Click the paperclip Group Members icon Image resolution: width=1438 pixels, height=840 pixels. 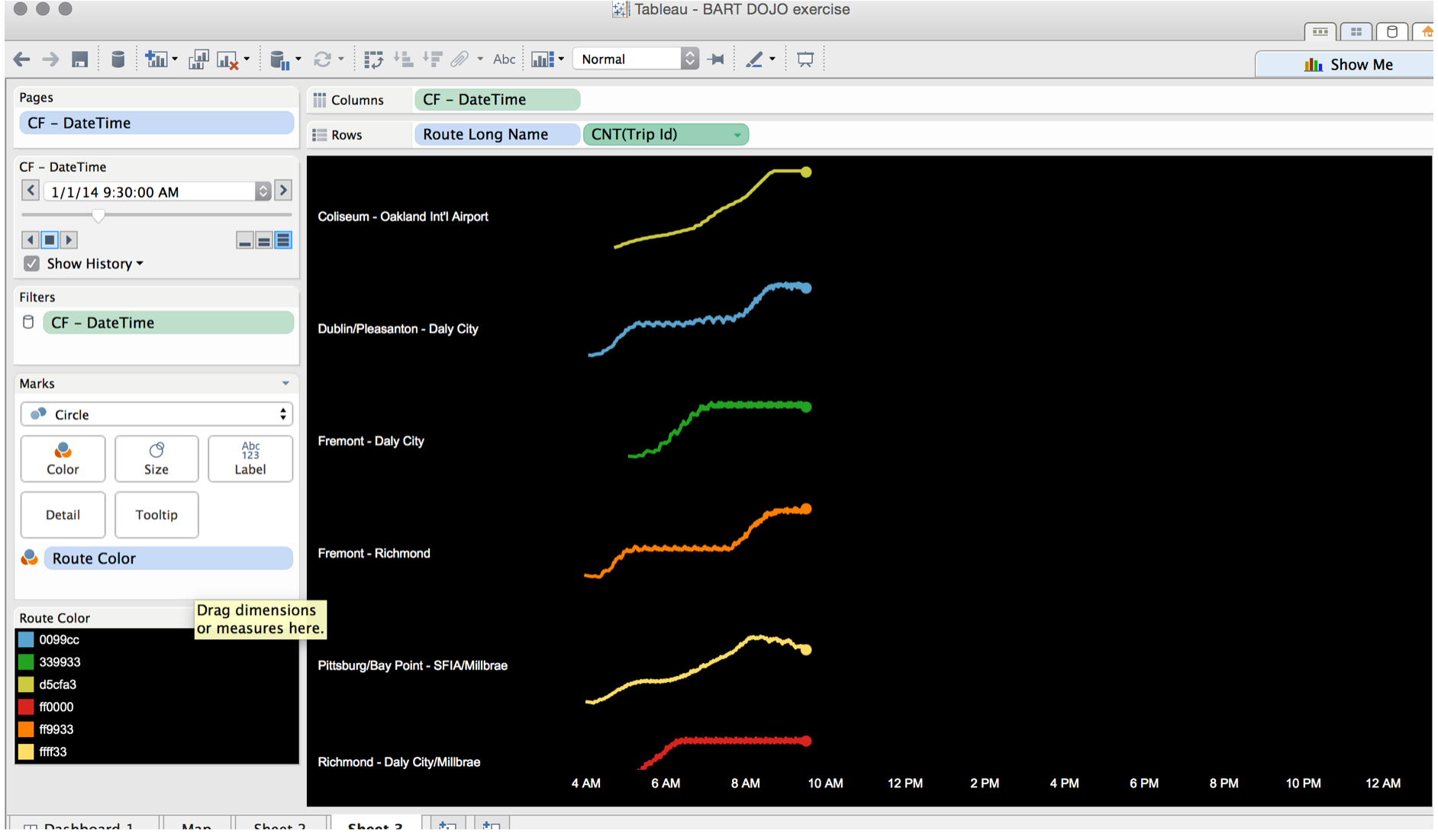pos(459,59)
